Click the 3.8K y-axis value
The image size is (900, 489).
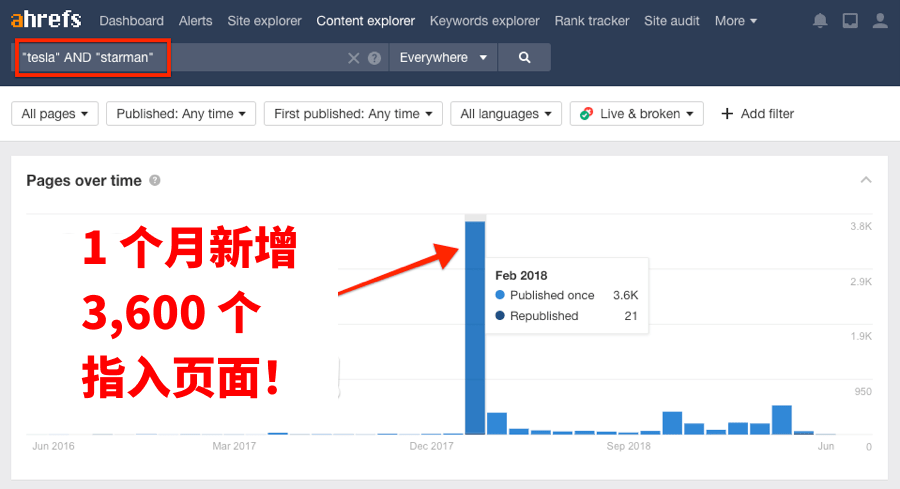tap(861, 227)
